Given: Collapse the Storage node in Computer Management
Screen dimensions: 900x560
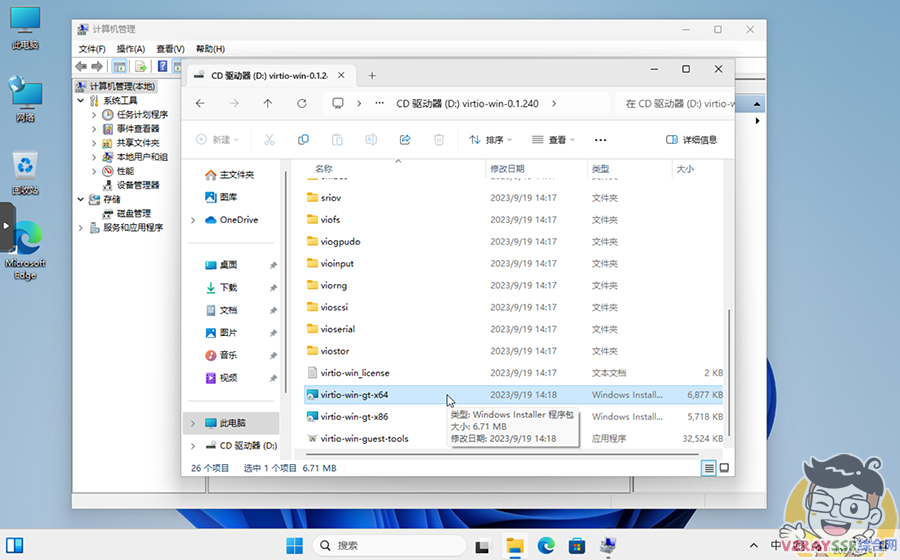Looking at the screenshot, I should tap(81, 199).
